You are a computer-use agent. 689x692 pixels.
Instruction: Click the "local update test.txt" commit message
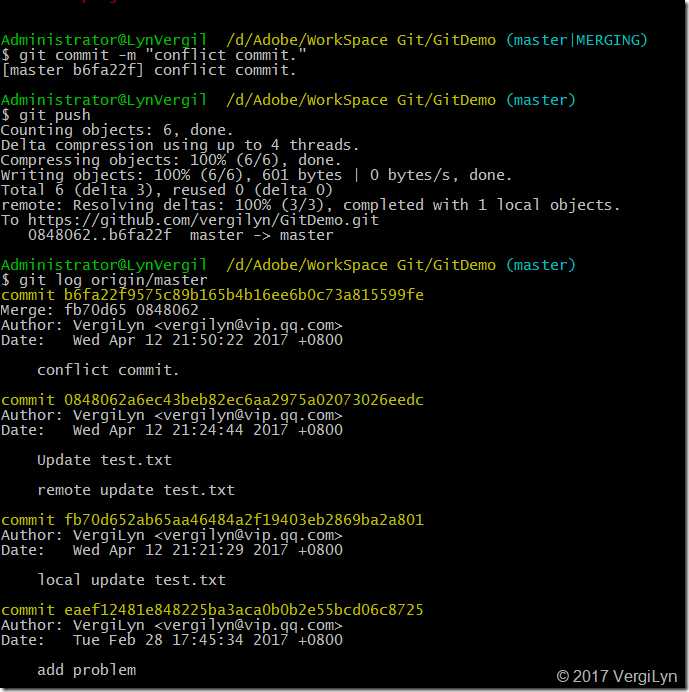[131, 580]
